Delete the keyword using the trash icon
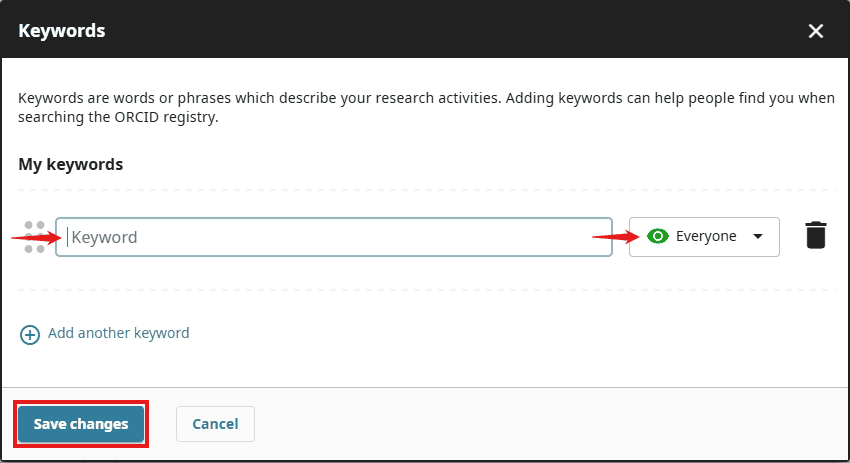This screenshot has height=463, width=850. pos(816,236)
